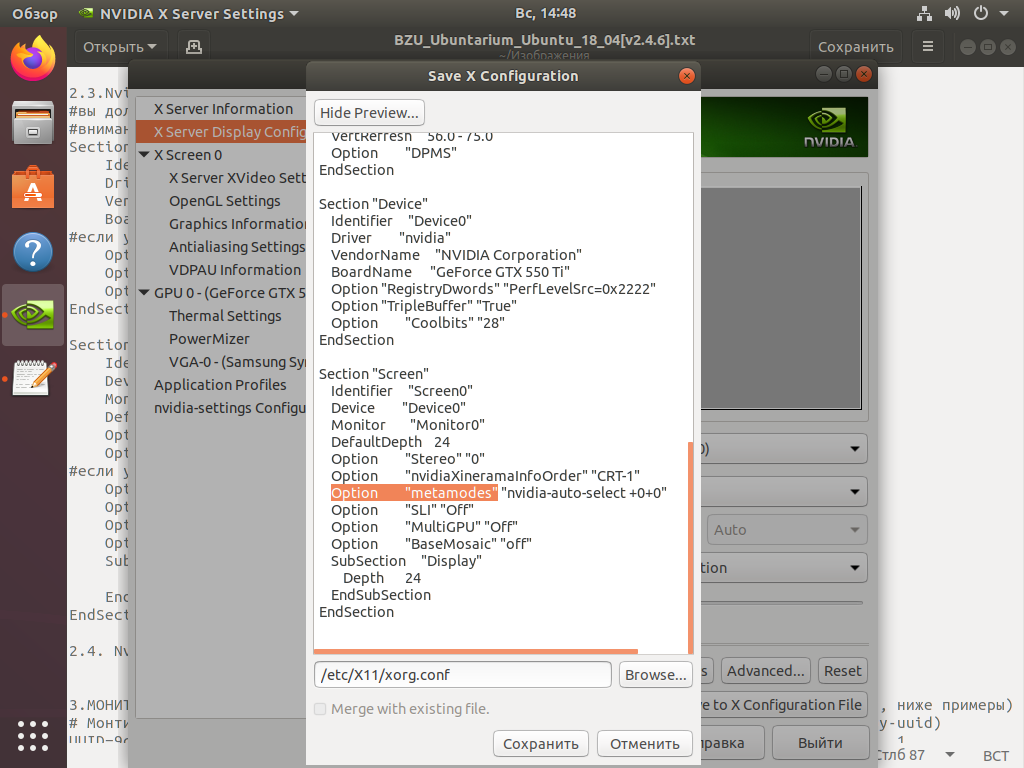Viewport: 1024px width, 768px height.
Task: Open the text editor dock icon
Action: pyautogui.click(x=34, y=377)
